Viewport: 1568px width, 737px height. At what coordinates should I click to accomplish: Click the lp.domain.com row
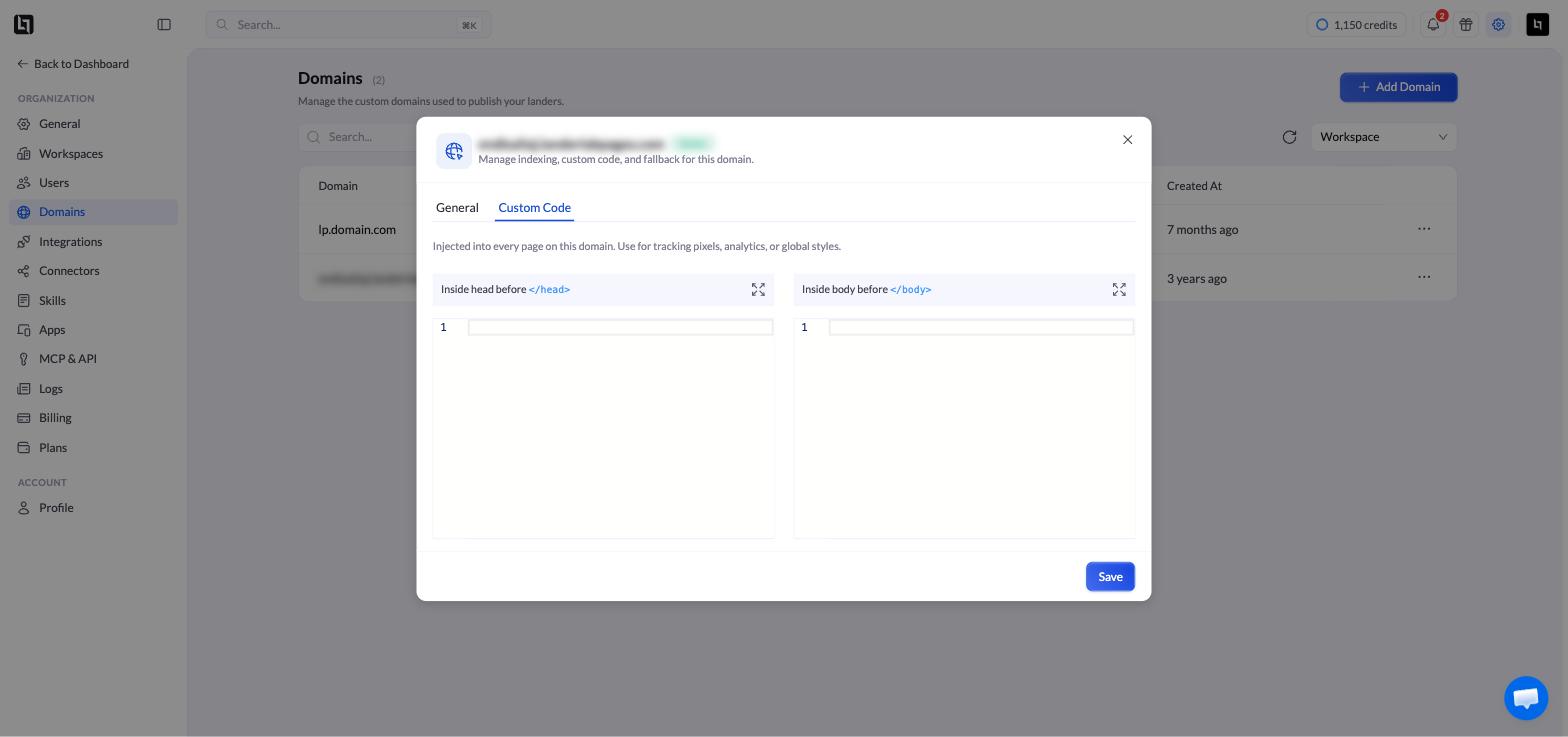point(877,229)
